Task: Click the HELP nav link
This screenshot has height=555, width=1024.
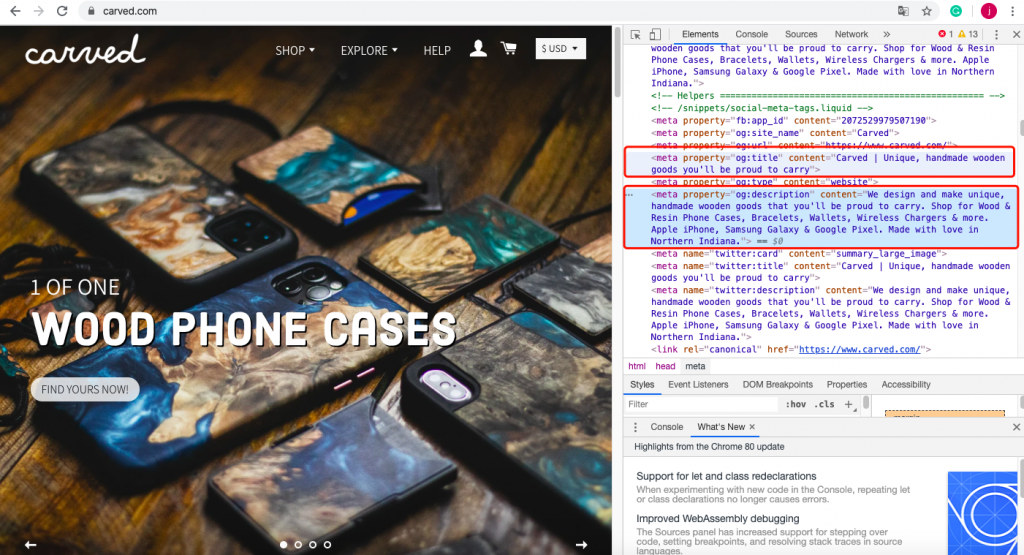Action: click(437, 50)
